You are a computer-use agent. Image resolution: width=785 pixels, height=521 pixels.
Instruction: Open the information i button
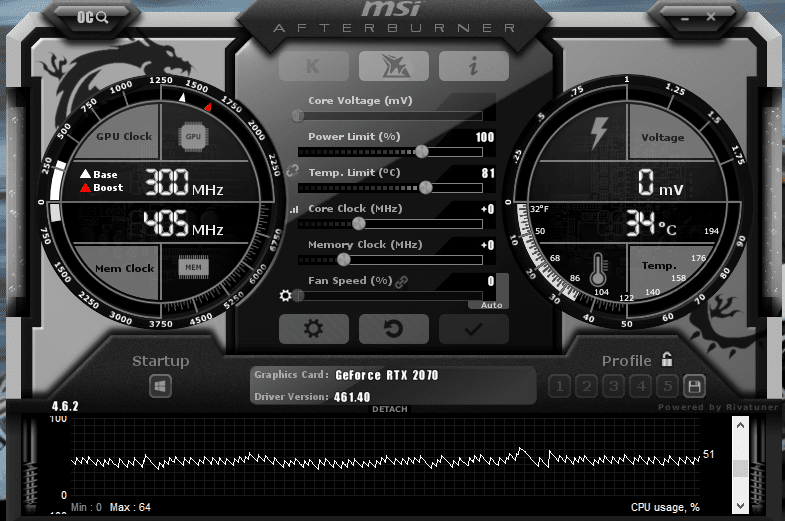(x=474, y=66)
